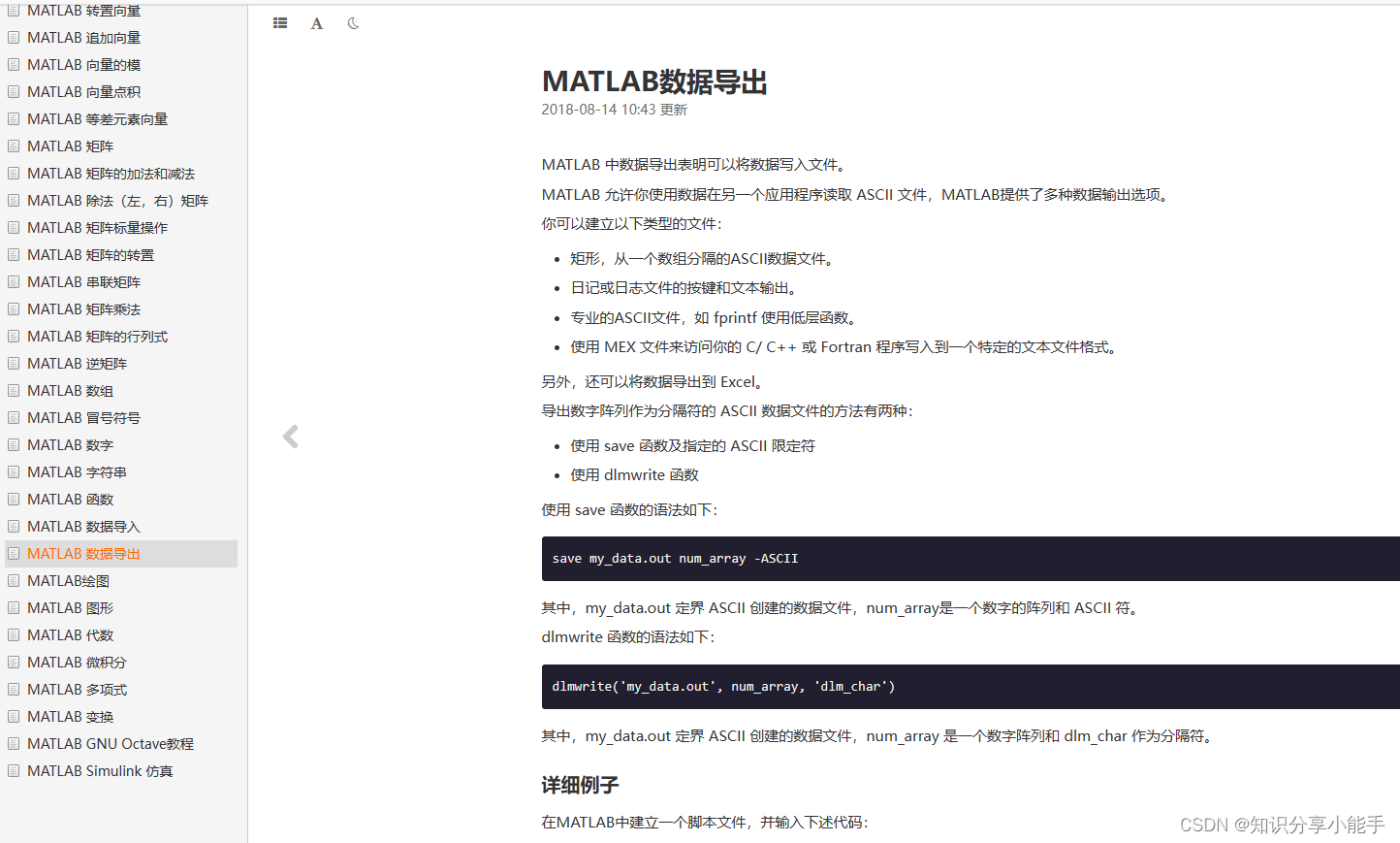Open the MATLAB 追加向量 chapter
1400x843 pixels.
pos(83,38)
